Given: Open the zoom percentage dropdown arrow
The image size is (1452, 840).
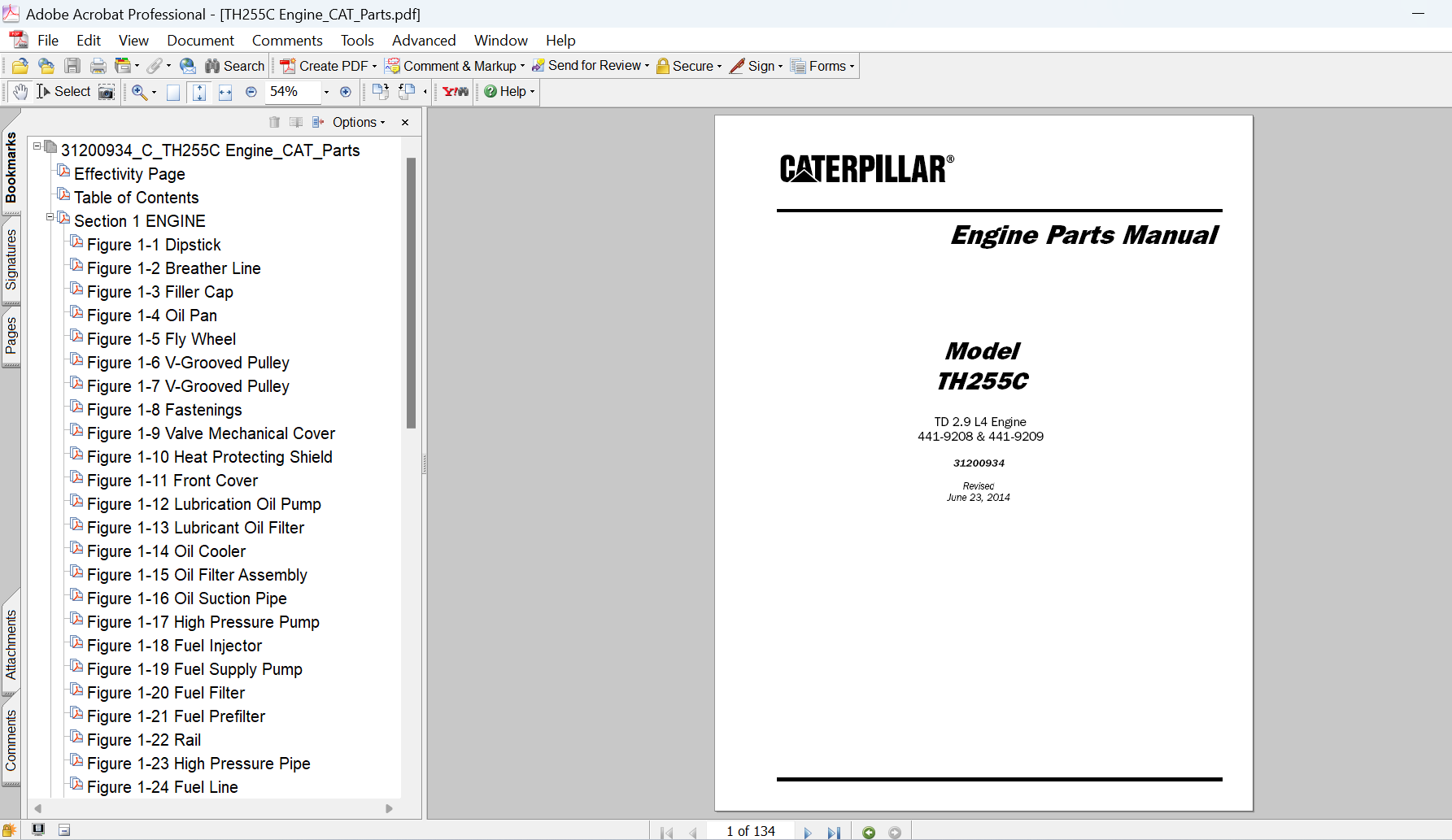Looking at the screenshot, I should [326, 92].
